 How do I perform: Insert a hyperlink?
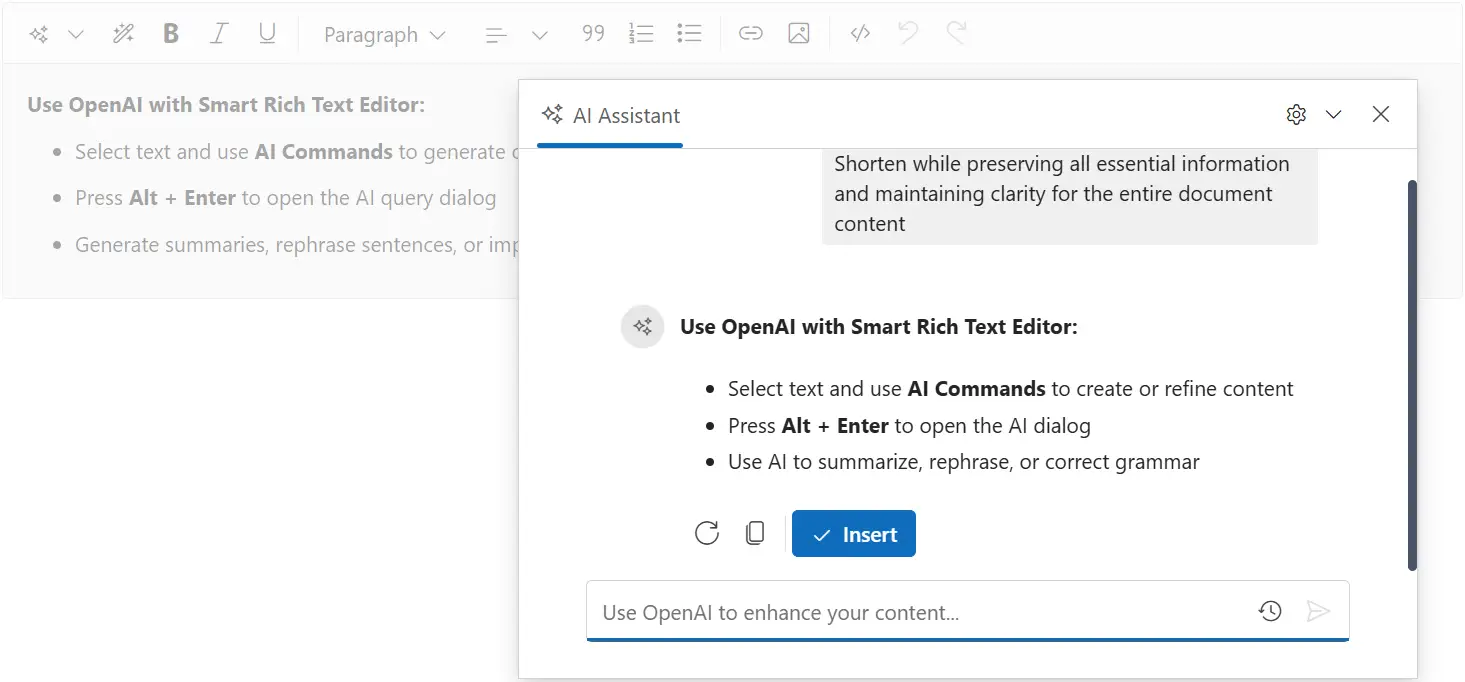(x=751, y=34)
